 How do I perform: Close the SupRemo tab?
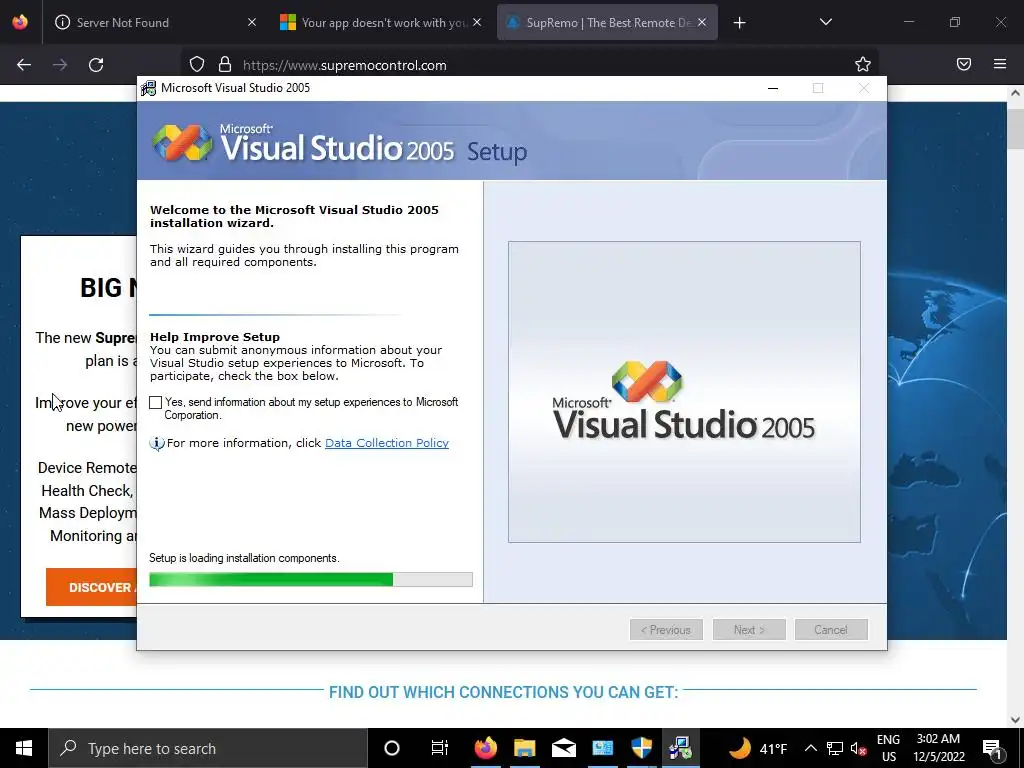point(702,23)
